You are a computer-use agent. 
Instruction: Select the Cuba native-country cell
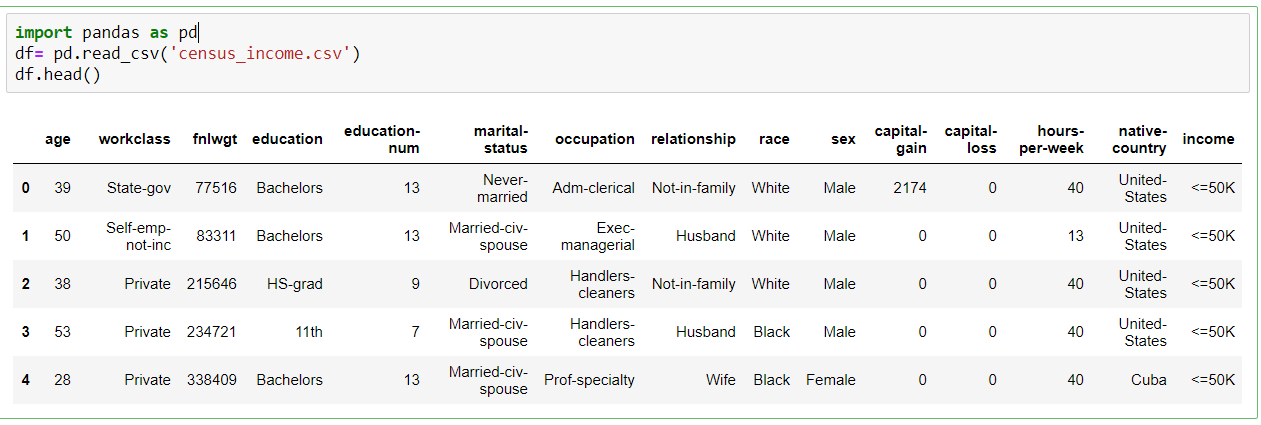pos(1150,380)
